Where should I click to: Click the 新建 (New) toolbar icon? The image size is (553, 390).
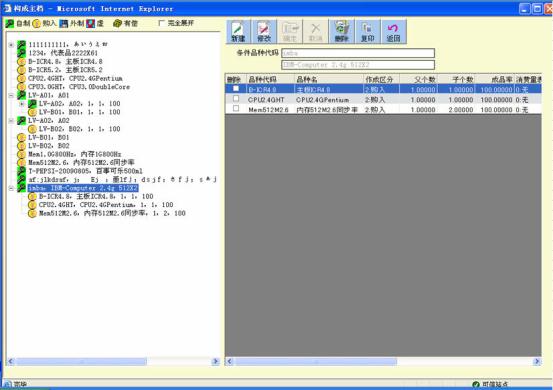coord(238,31)
